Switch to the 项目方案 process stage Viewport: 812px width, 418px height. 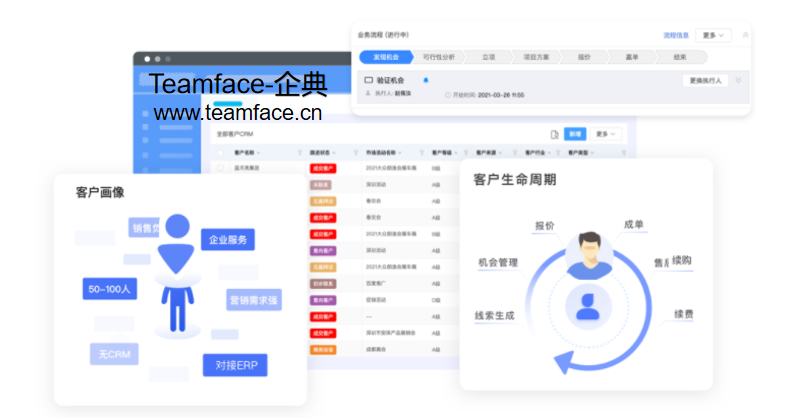(536, 57)
